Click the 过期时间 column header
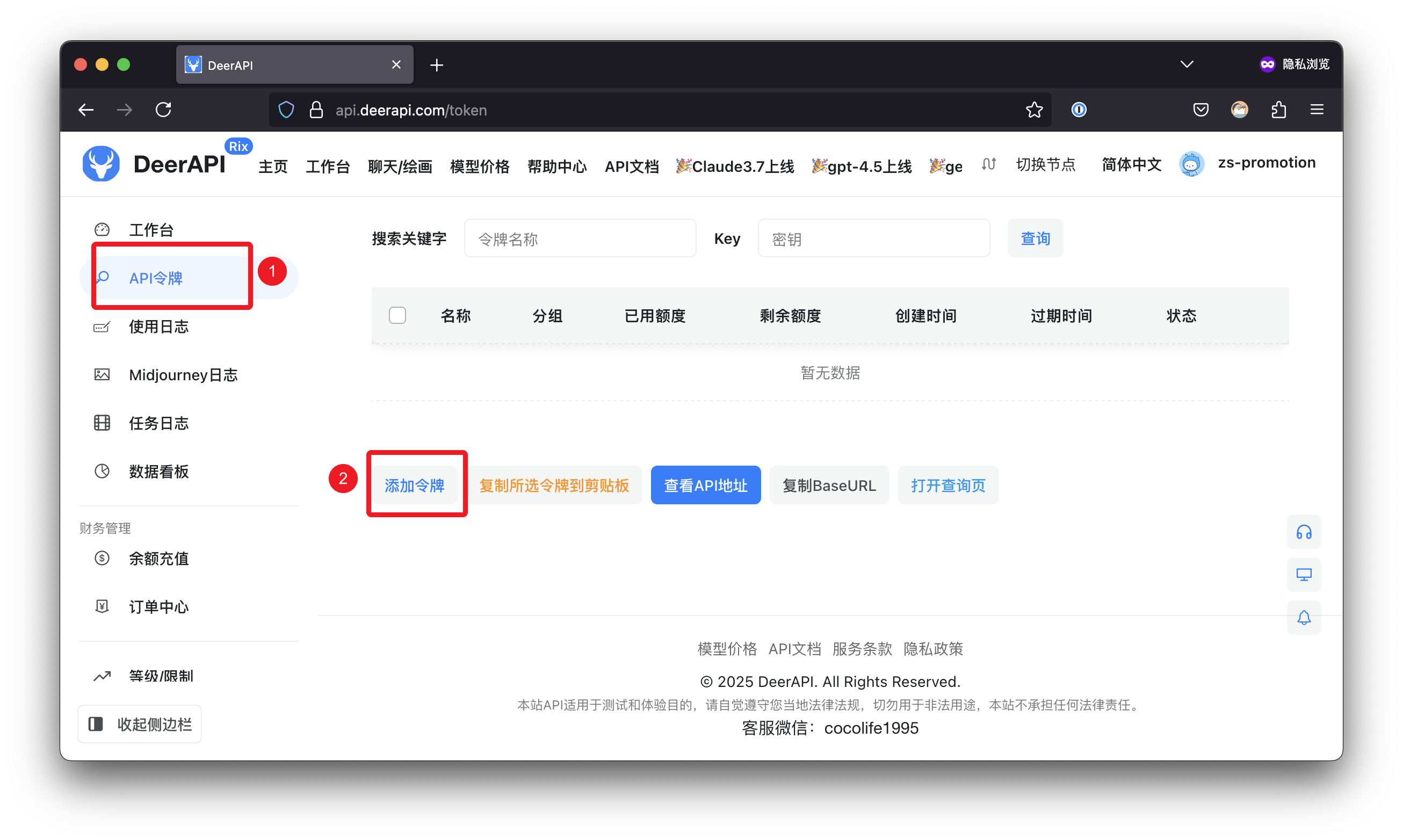This screenshot has height=840, width=1403. tap(1061, 315)
